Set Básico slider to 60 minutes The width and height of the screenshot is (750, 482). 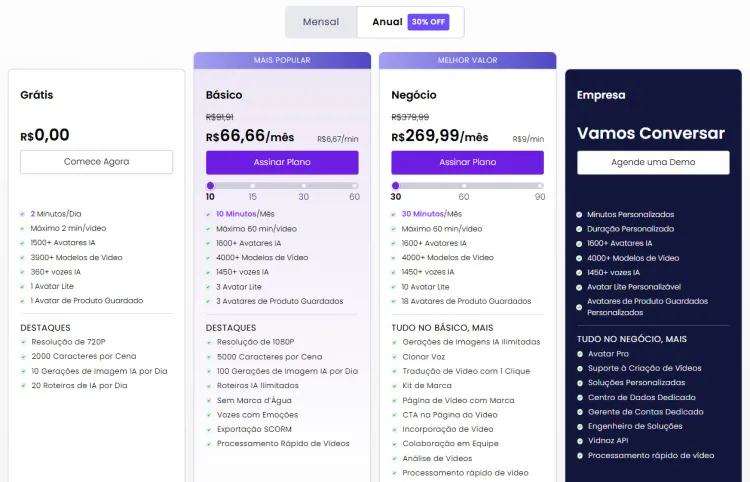click(354, 186)
